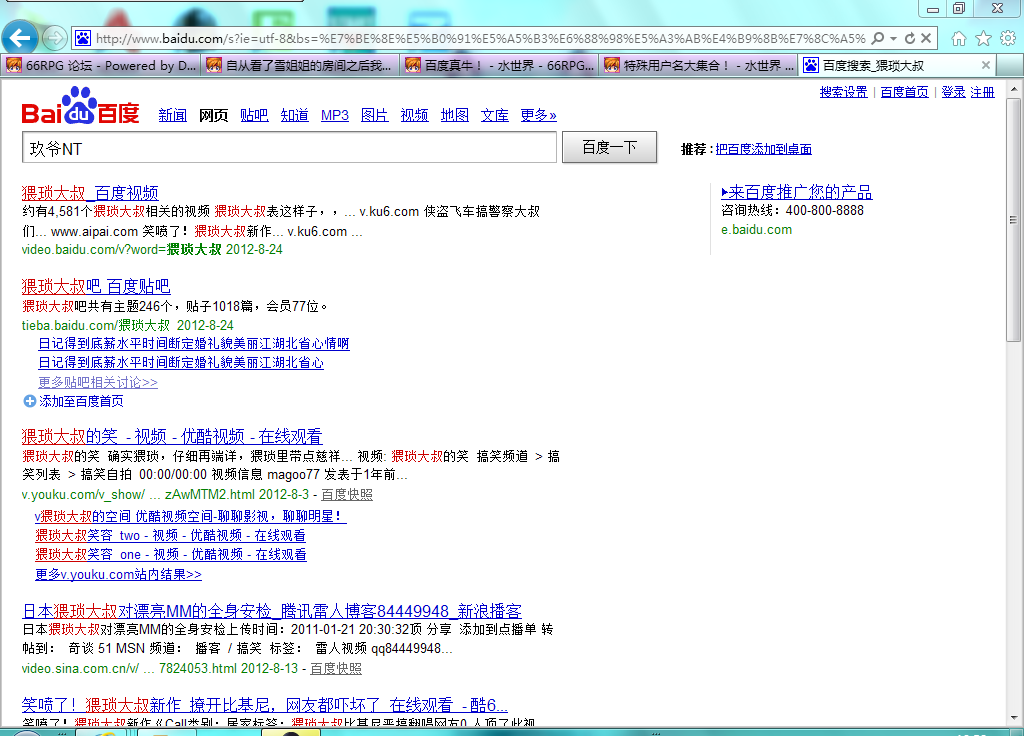
Task: Open second tieba post ending 湖北省心
Action: (x=181, y=362)
